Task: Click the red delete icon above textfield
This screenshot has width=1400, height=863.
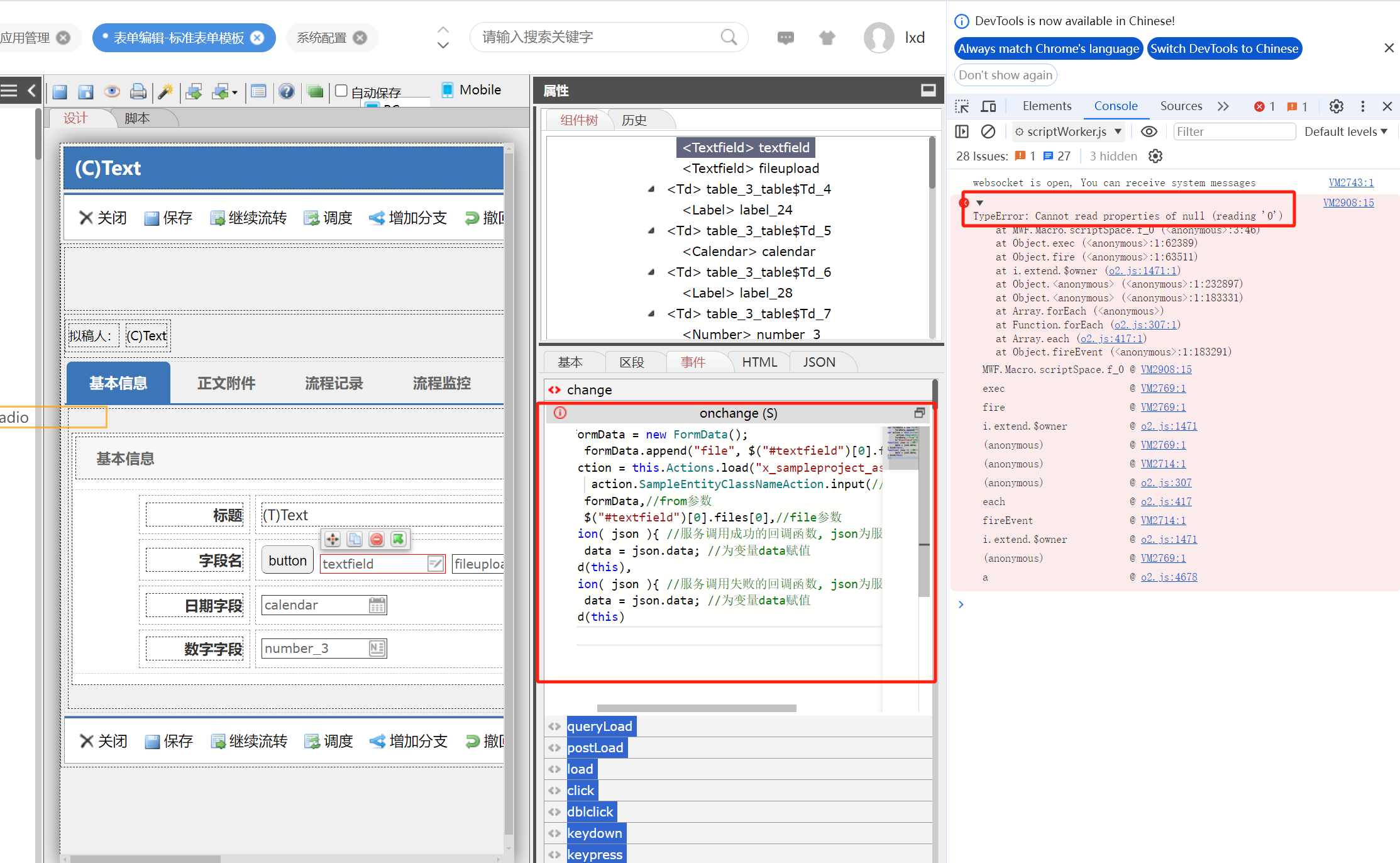Action: click(x=377, y=539)
